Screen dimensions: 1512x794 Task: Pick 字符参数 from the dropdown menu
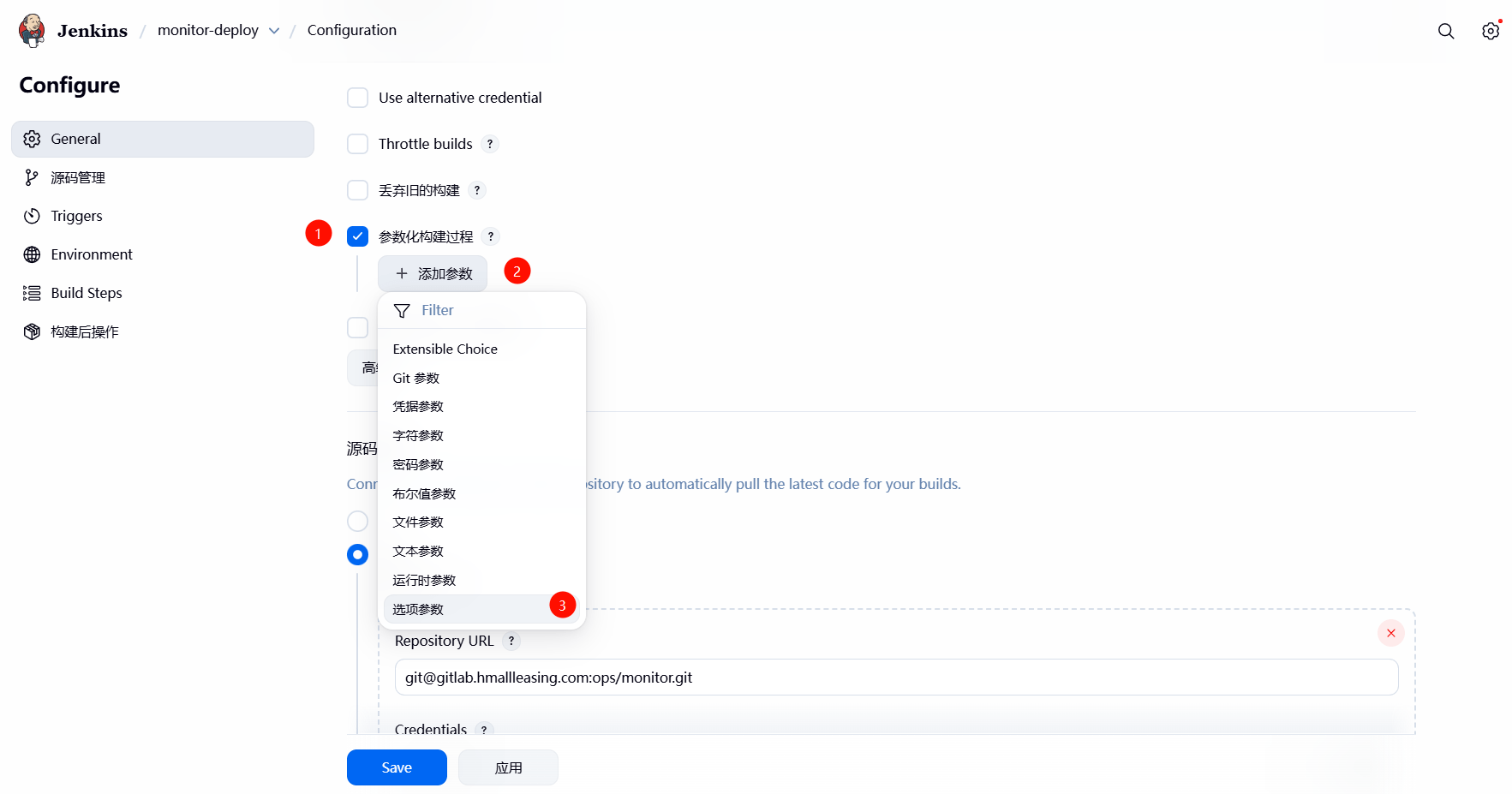click(x=418, y=435)
